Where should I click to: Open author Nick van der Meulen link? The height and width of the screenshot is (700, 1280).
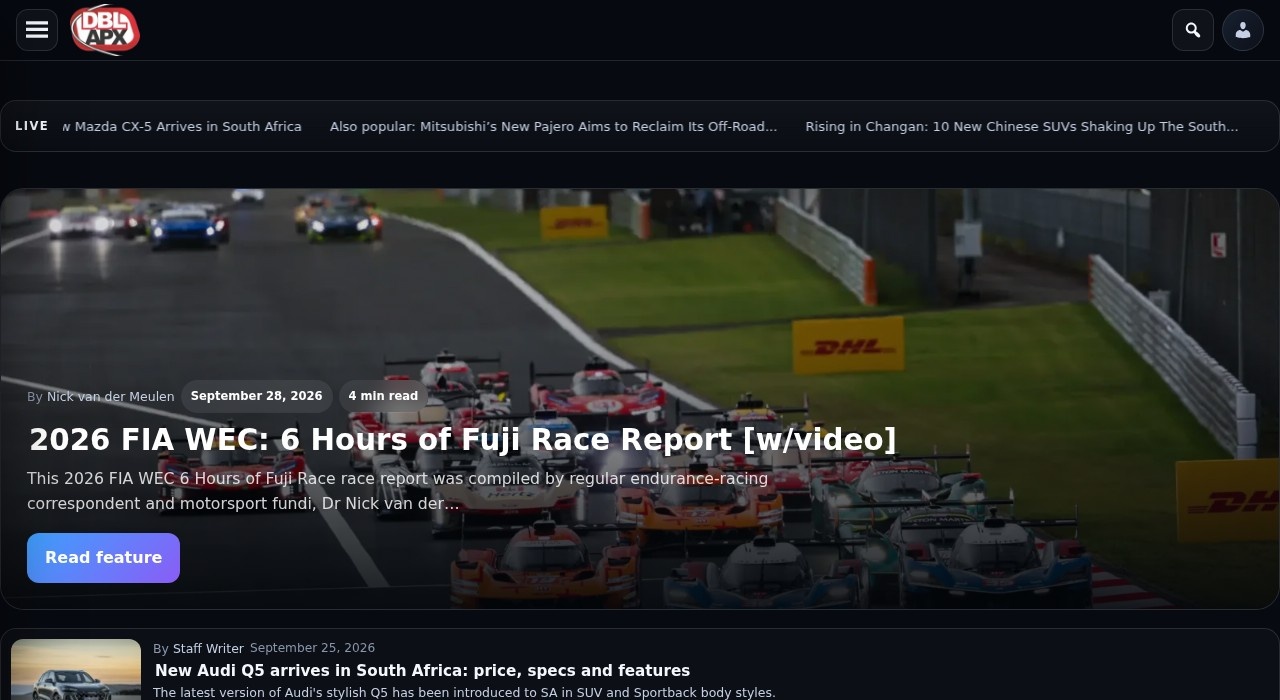tap(111, 397)
